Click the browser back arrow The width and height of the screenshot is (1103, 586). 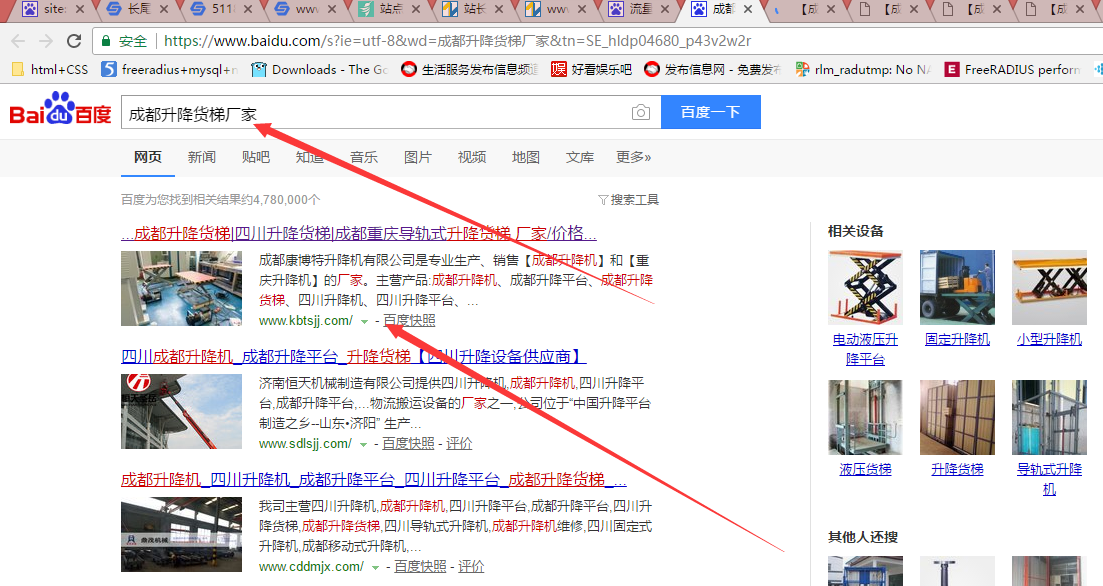(18, 41)
